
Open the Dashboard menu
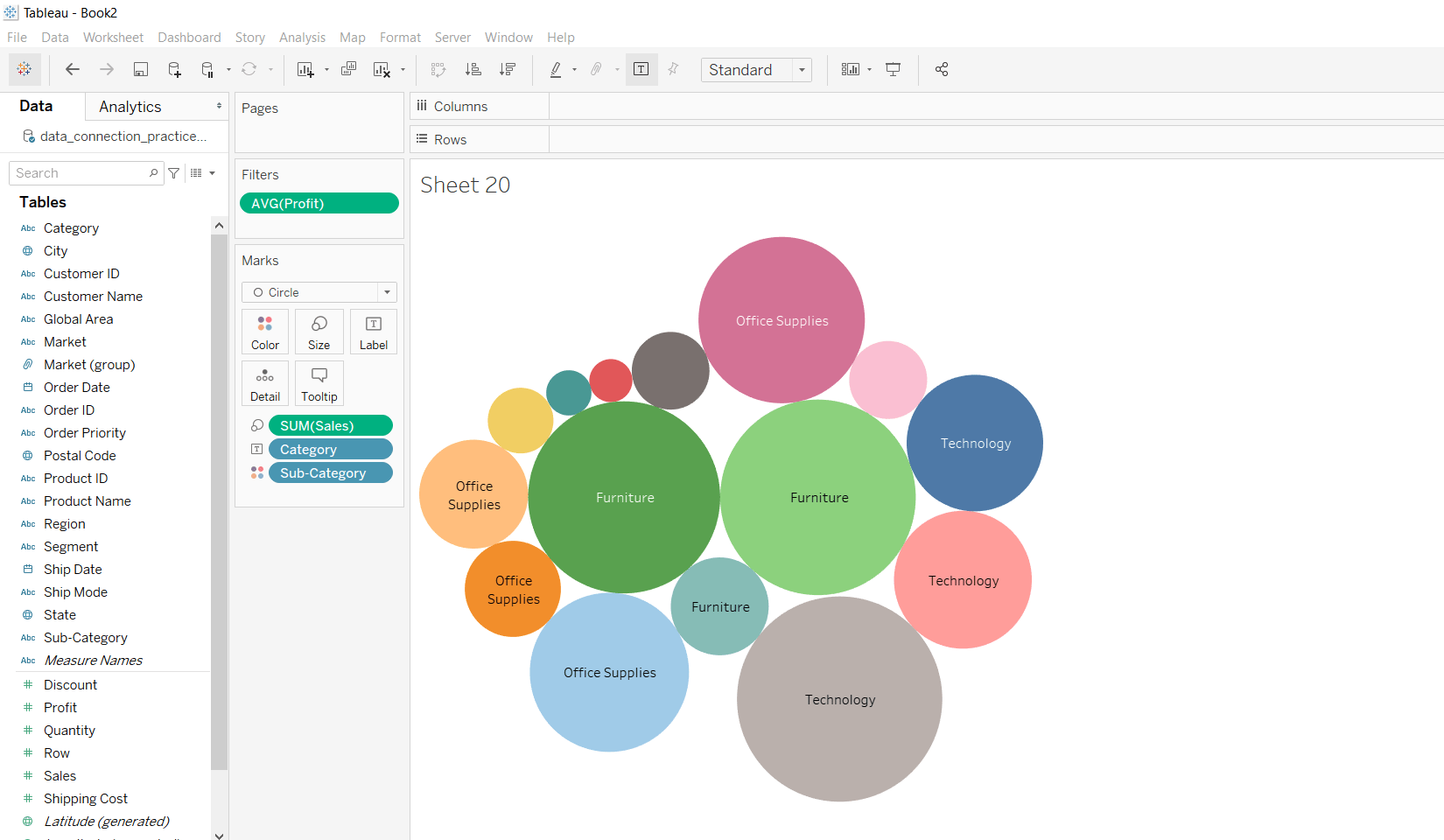189,38
